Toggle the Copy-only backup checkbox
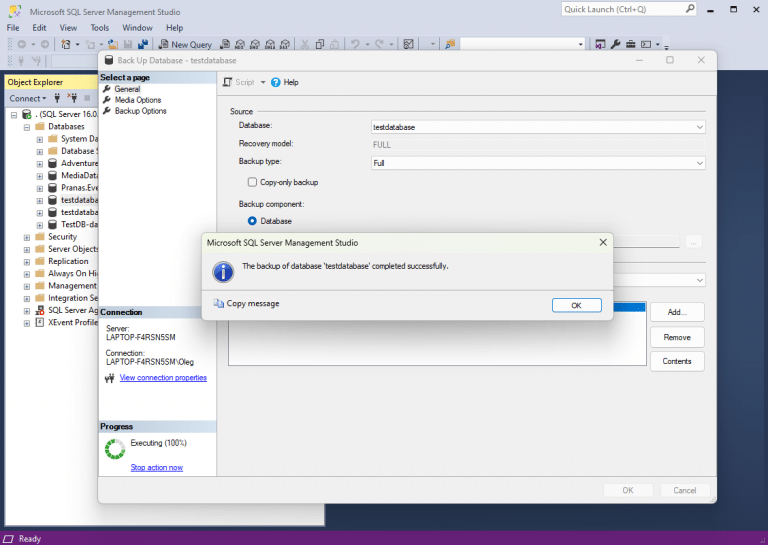768x545 pixels. 252,182
